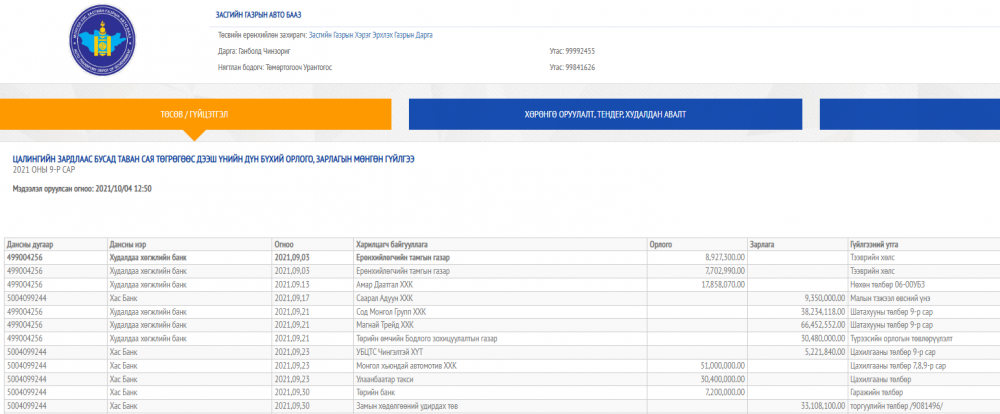Click the Дансны дугаар column header
Image resolution: width=1000 pixels, height=414 pixels.
click(54, 244)
